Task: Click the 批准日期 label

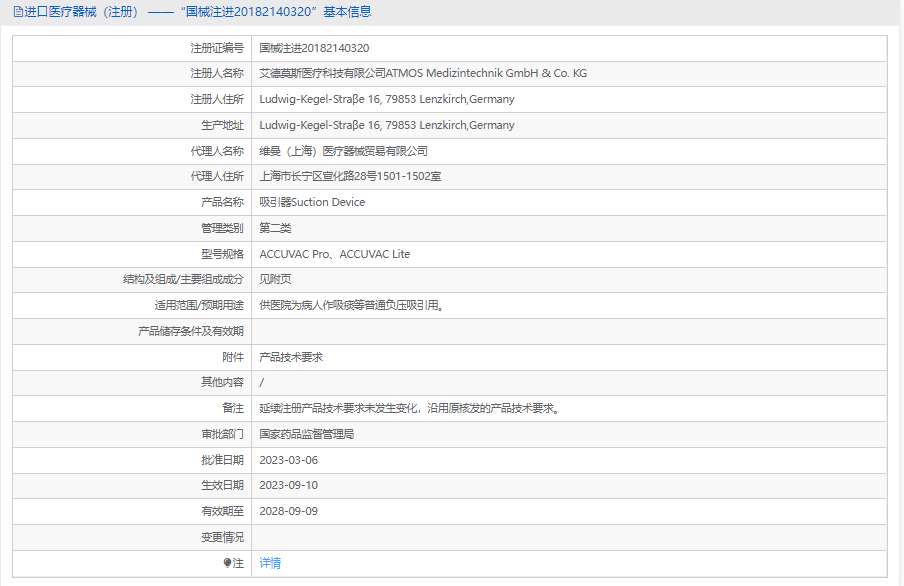Action: pyautogui.click(x=222, y=460)
